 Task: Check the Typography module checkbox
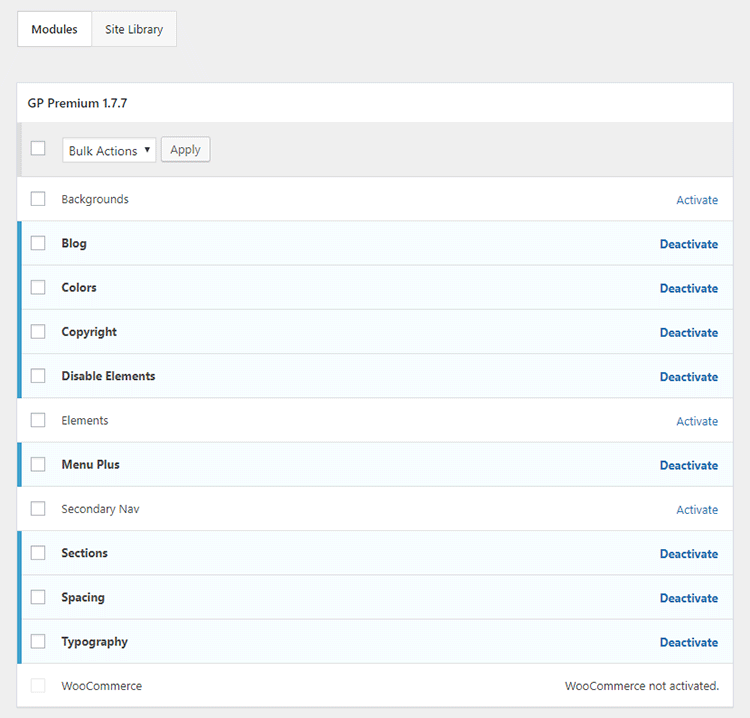point(38,641)
